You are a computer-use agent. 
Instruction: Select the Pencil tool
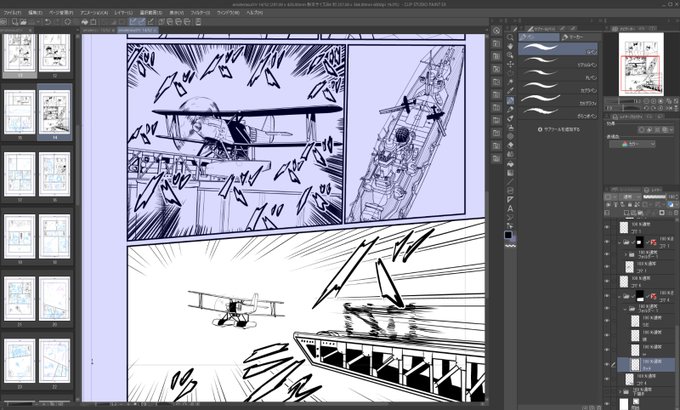(510, 109)
